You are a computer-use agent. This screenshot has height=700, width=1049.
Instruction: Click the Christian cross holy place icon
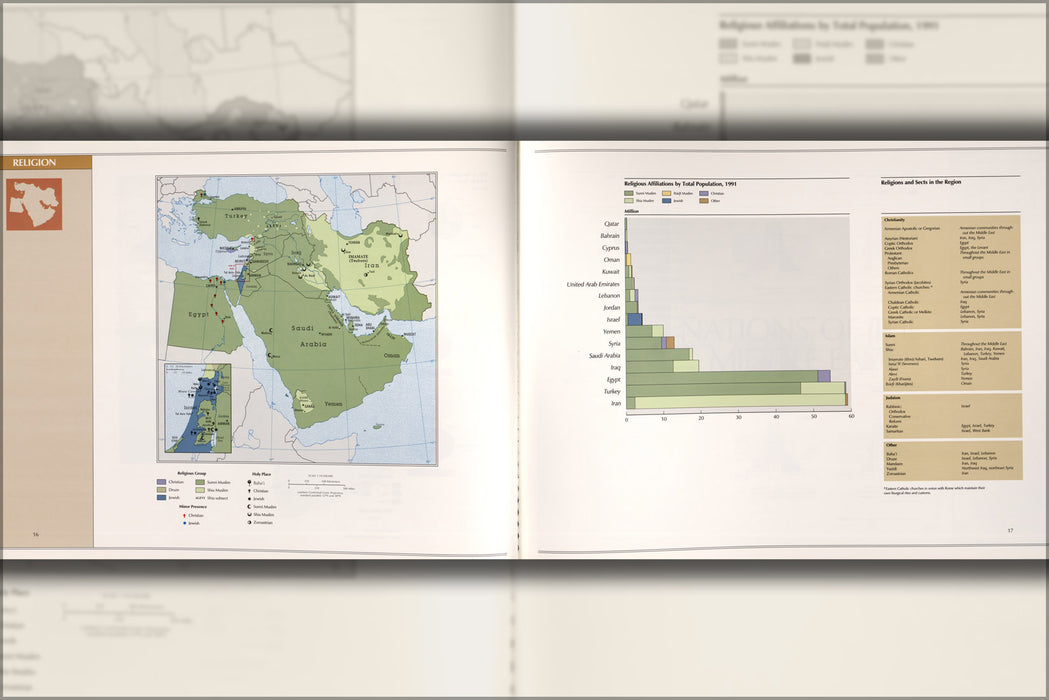coord(248,491)
